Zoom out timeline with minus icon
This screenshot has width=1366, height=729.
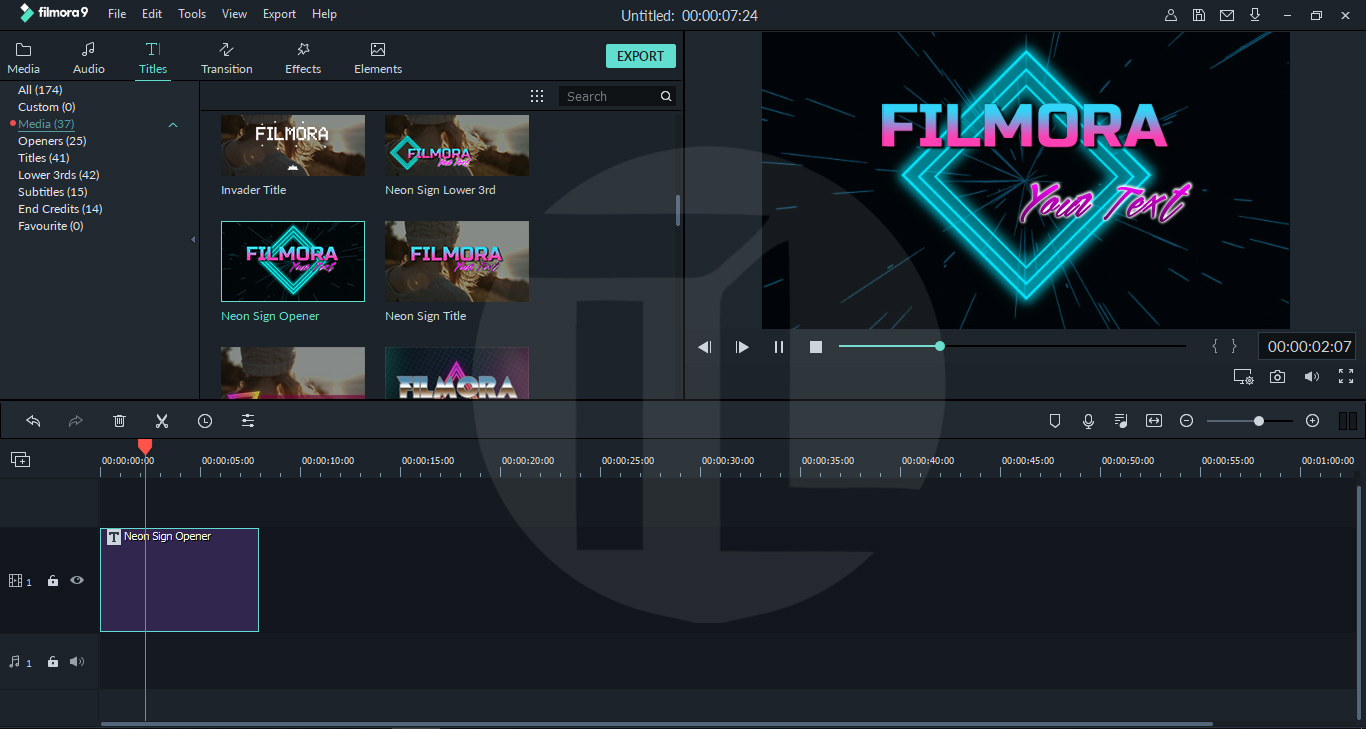click(x=1187, y=421)
